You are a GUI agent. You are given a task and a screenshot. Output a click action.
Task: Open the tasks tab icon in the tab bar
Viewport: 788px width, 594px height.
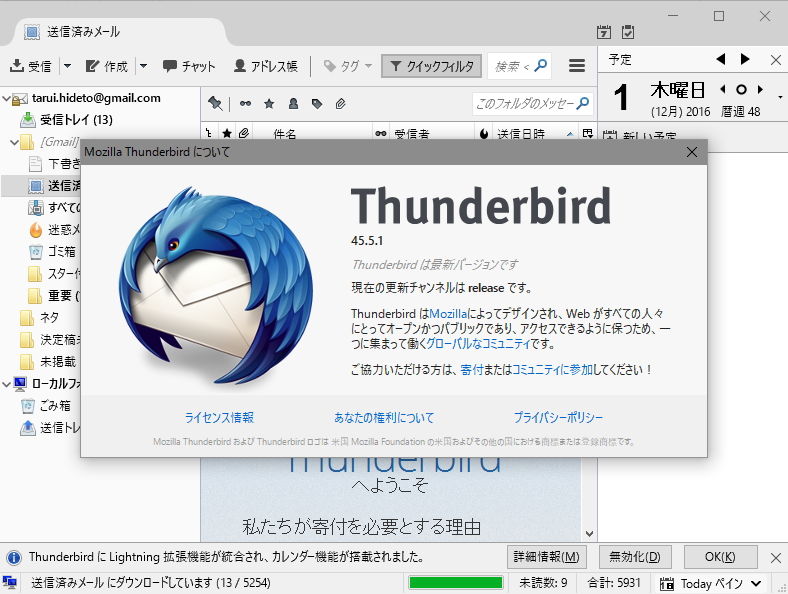[628, 32]
